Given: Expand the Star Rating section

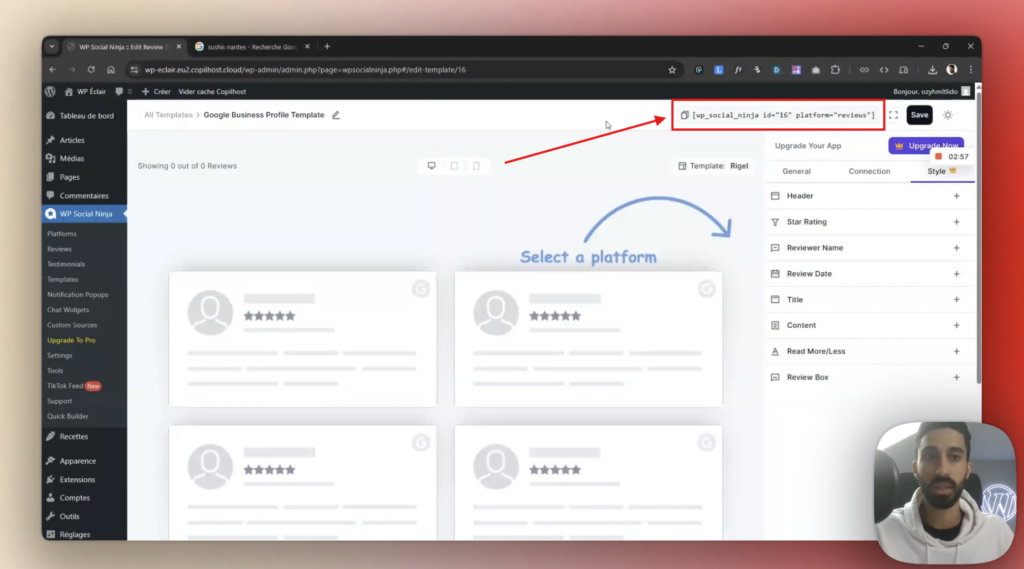Looking at the screenshot, I should (956, 222).
